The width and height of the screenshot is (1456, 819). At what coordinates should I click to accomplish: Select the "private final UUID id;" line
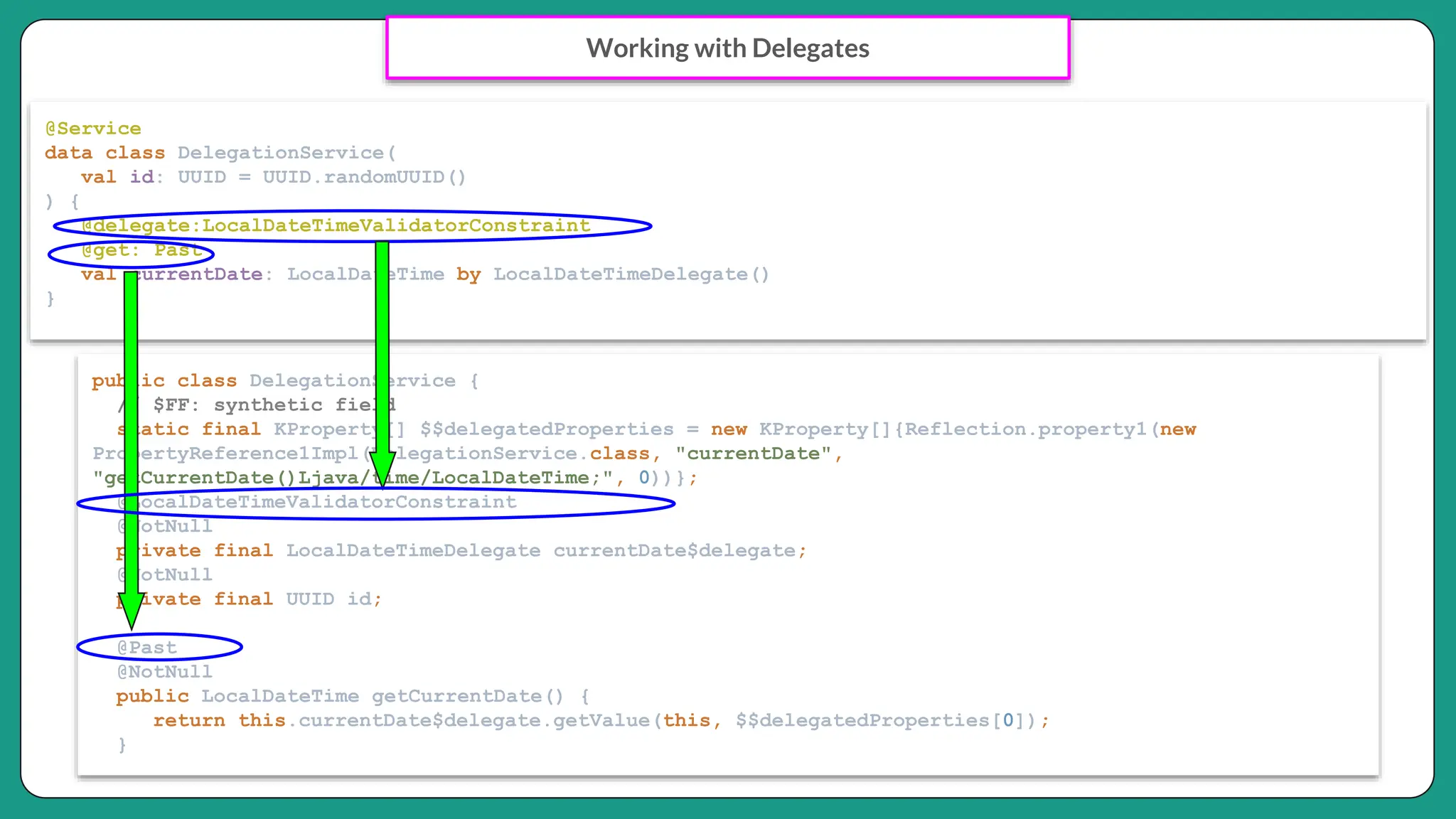250,599
